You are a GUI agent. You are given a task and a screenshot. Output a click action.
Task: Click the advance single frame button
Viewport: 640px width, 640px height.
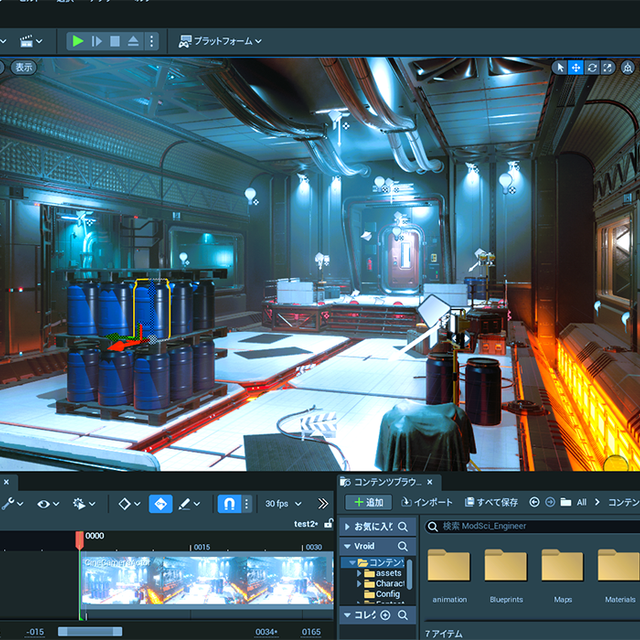click(97, 41)
